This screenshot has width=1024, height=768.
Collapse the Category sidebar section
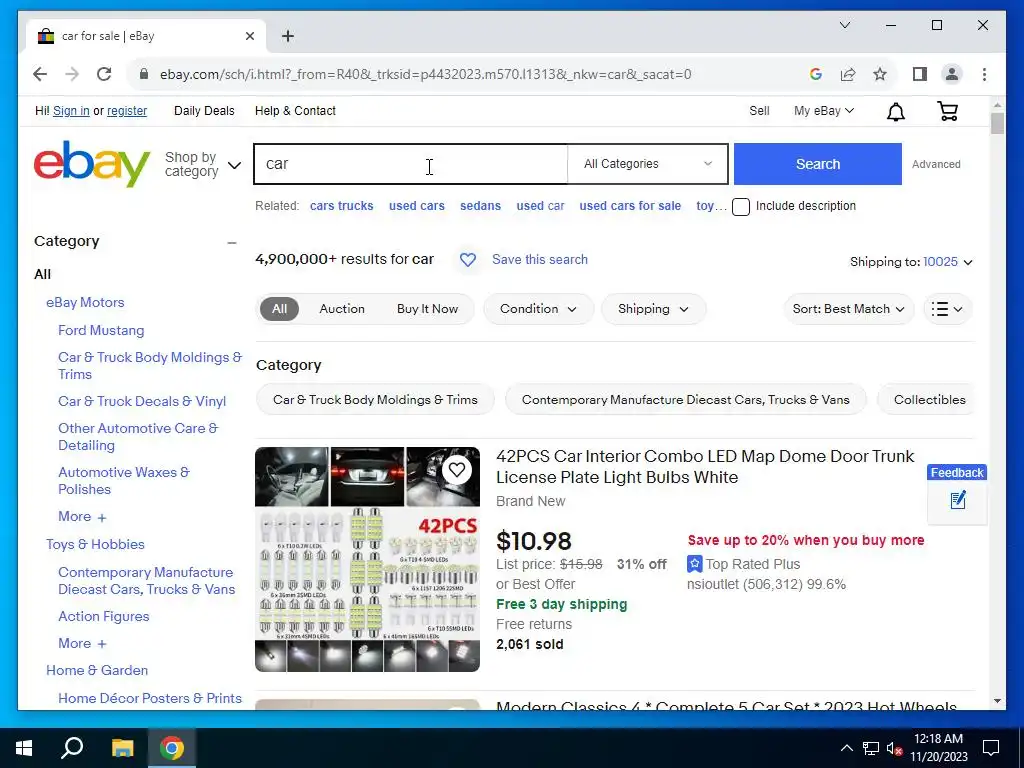[232, 242]
